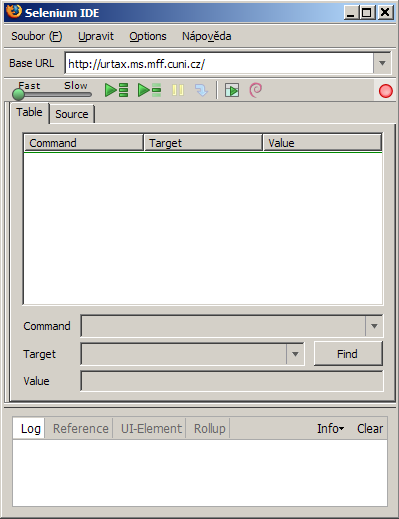Open the Options menu

(148, 36)
